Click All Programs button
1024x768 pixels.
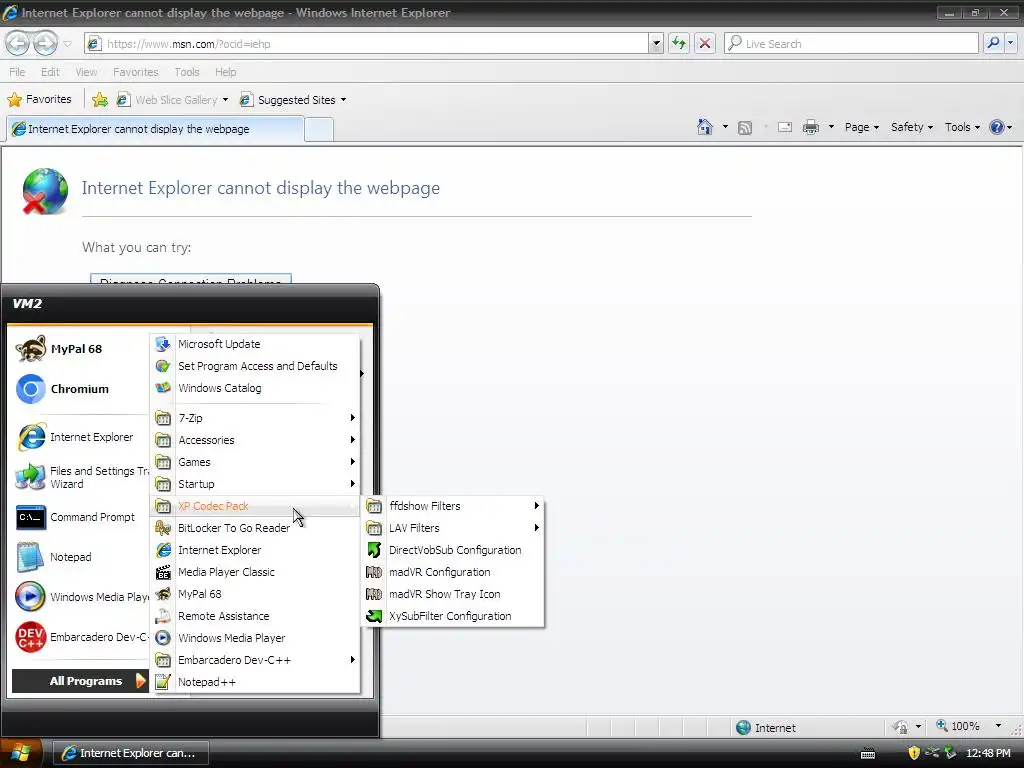tap(80, 681)
